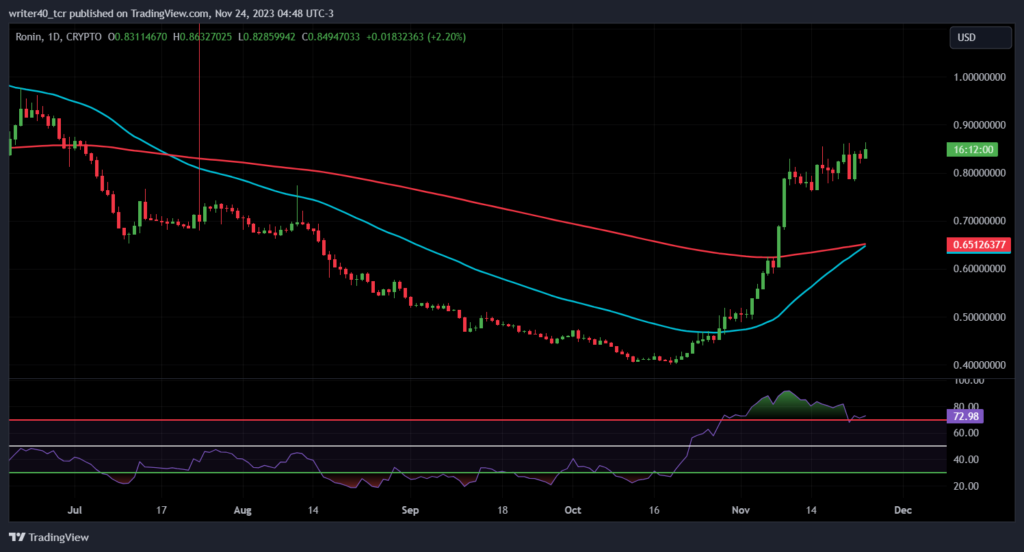The height and width of the screenshot is (552, 1024).
Task: Click the 0.50000000 price axis label
Action: click(979, 317)
